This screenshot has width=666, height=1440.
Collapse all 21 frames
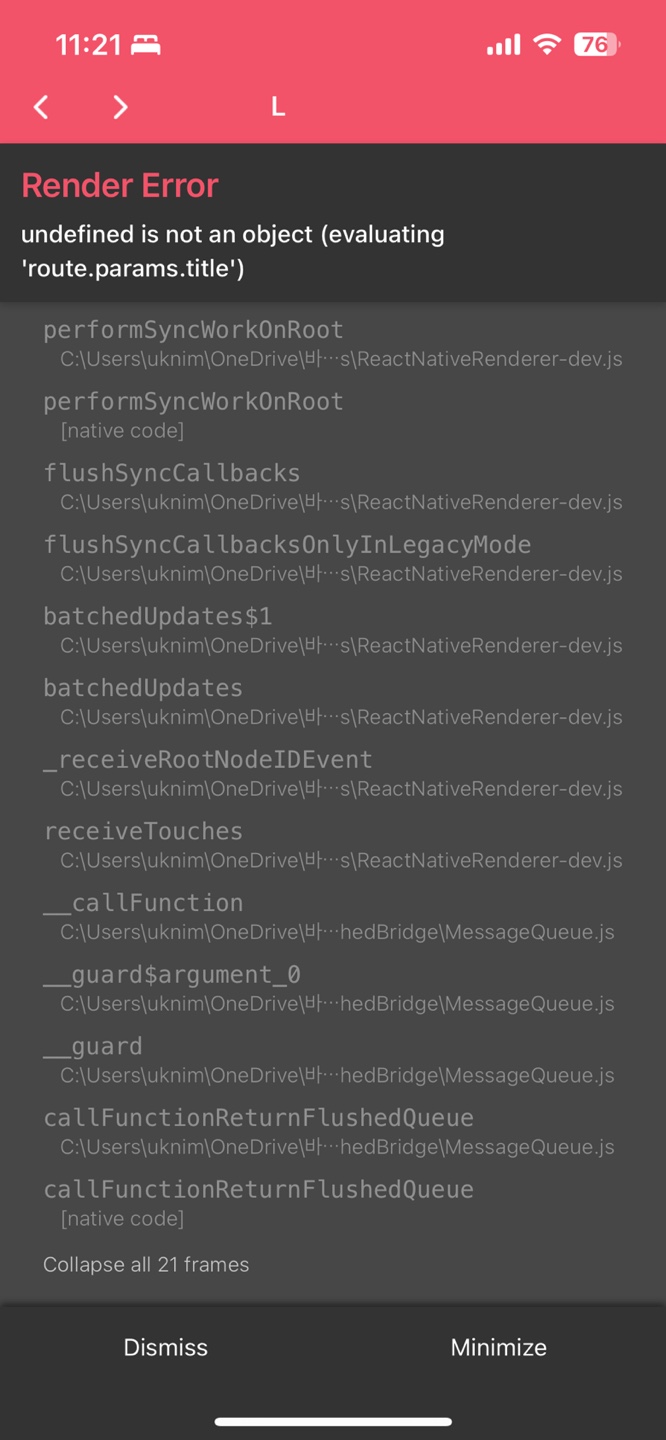(x=146, y=1264)
